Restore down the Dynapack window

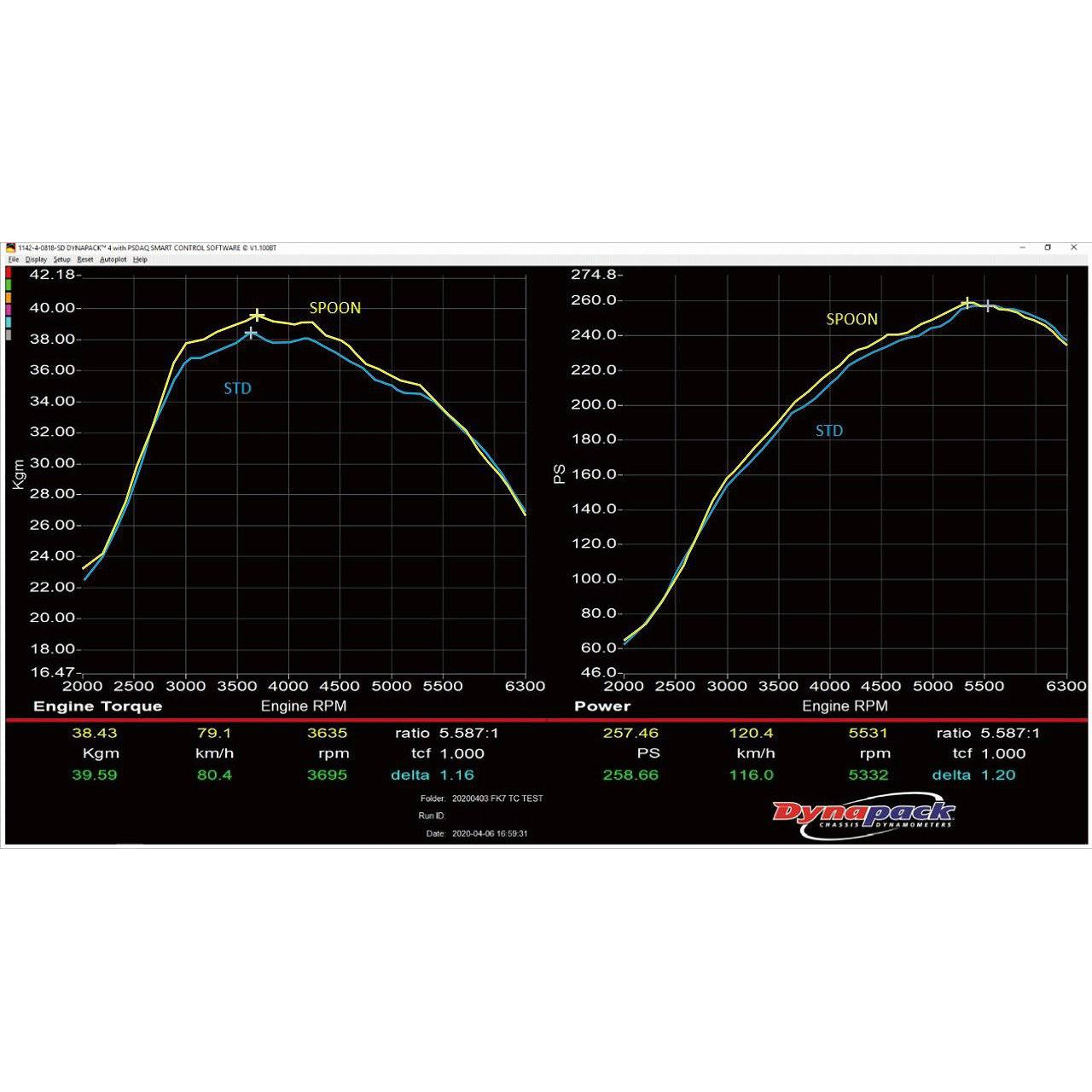click(1048, 248)
